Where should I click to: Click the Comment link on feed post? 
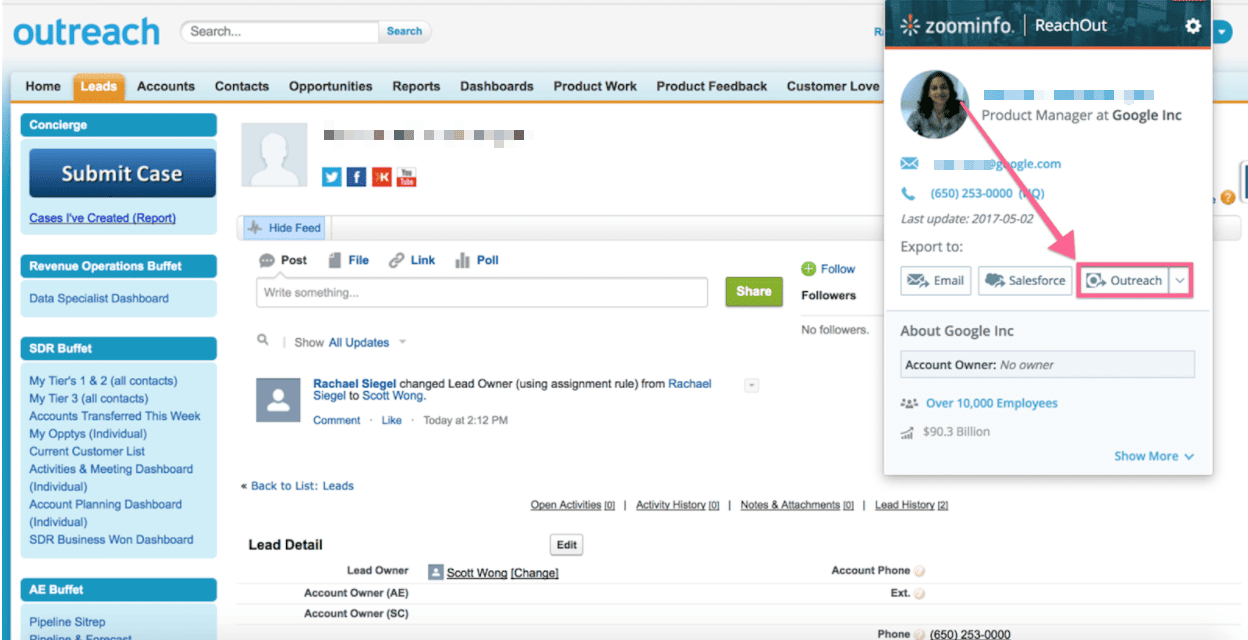337,420
